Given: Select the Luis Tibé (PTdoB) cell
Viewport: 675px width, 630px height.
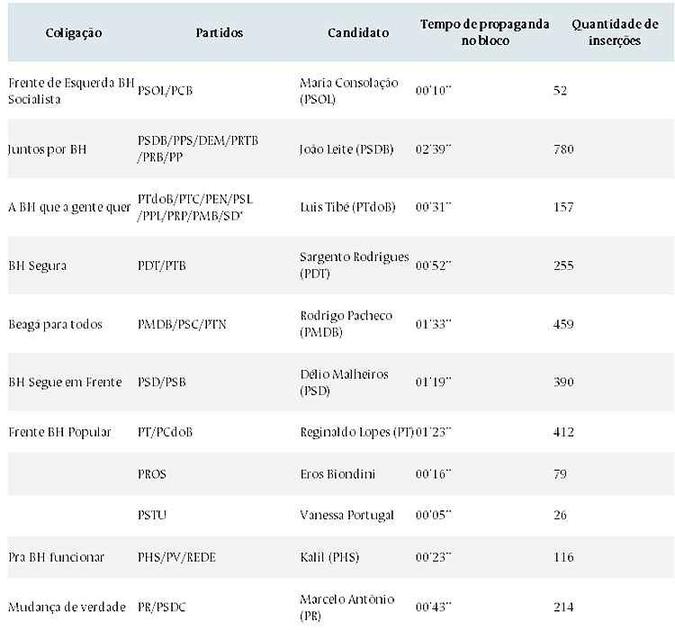Looking at the screenshot, I should pyautogui.click(x=348, y=207).
